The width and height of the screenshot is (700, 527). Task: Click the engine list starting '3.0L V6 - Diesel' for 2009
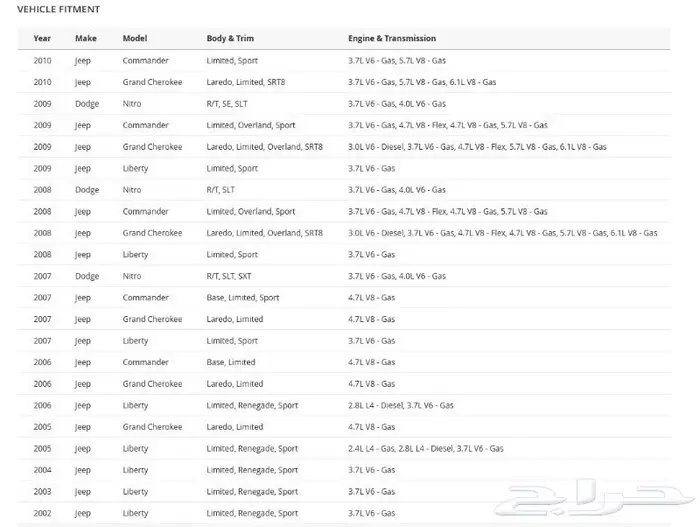(477, 147)
